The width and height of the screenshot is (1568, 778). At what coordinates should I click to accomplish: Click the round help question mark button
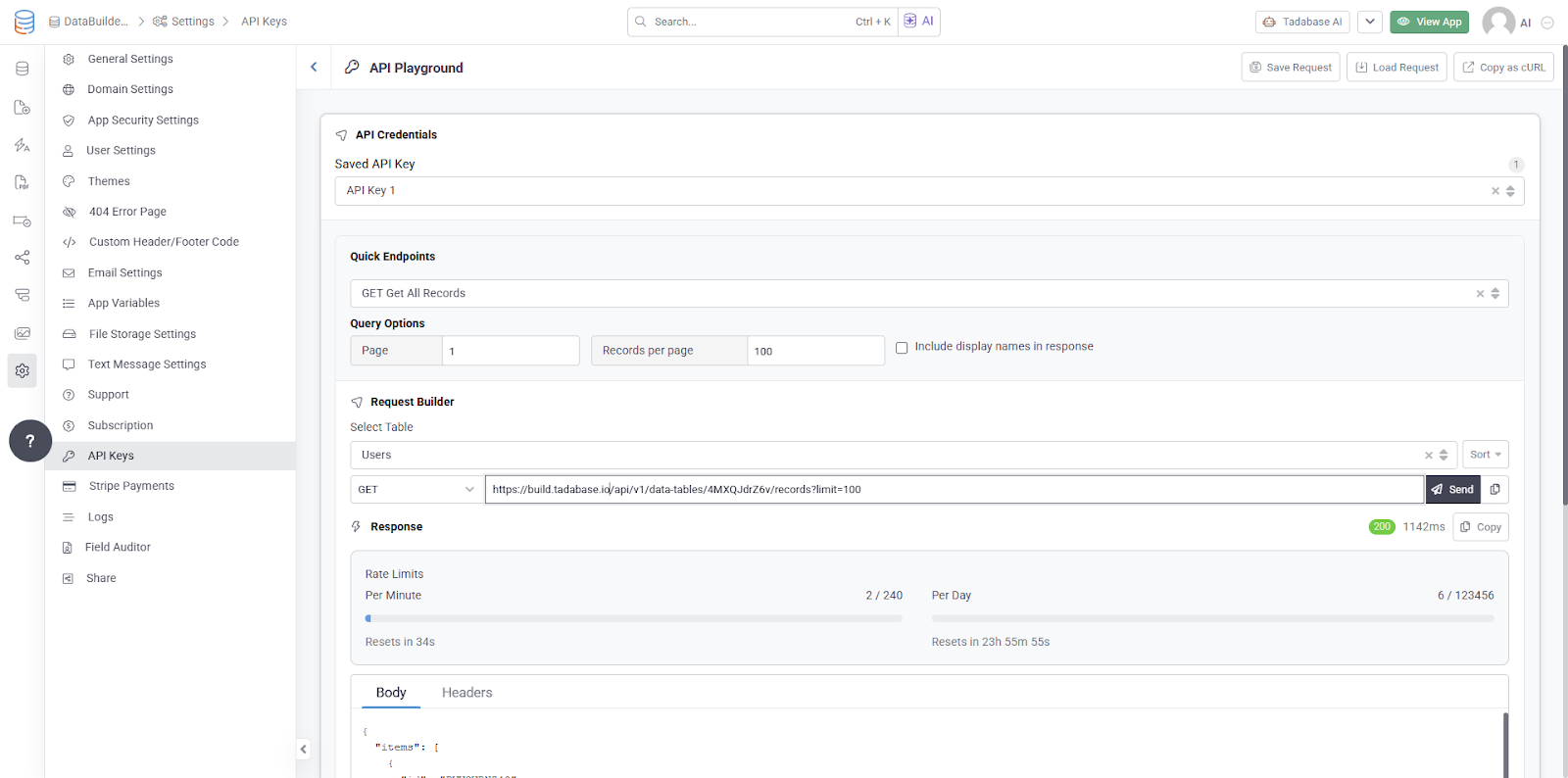[x=30, y=441]
